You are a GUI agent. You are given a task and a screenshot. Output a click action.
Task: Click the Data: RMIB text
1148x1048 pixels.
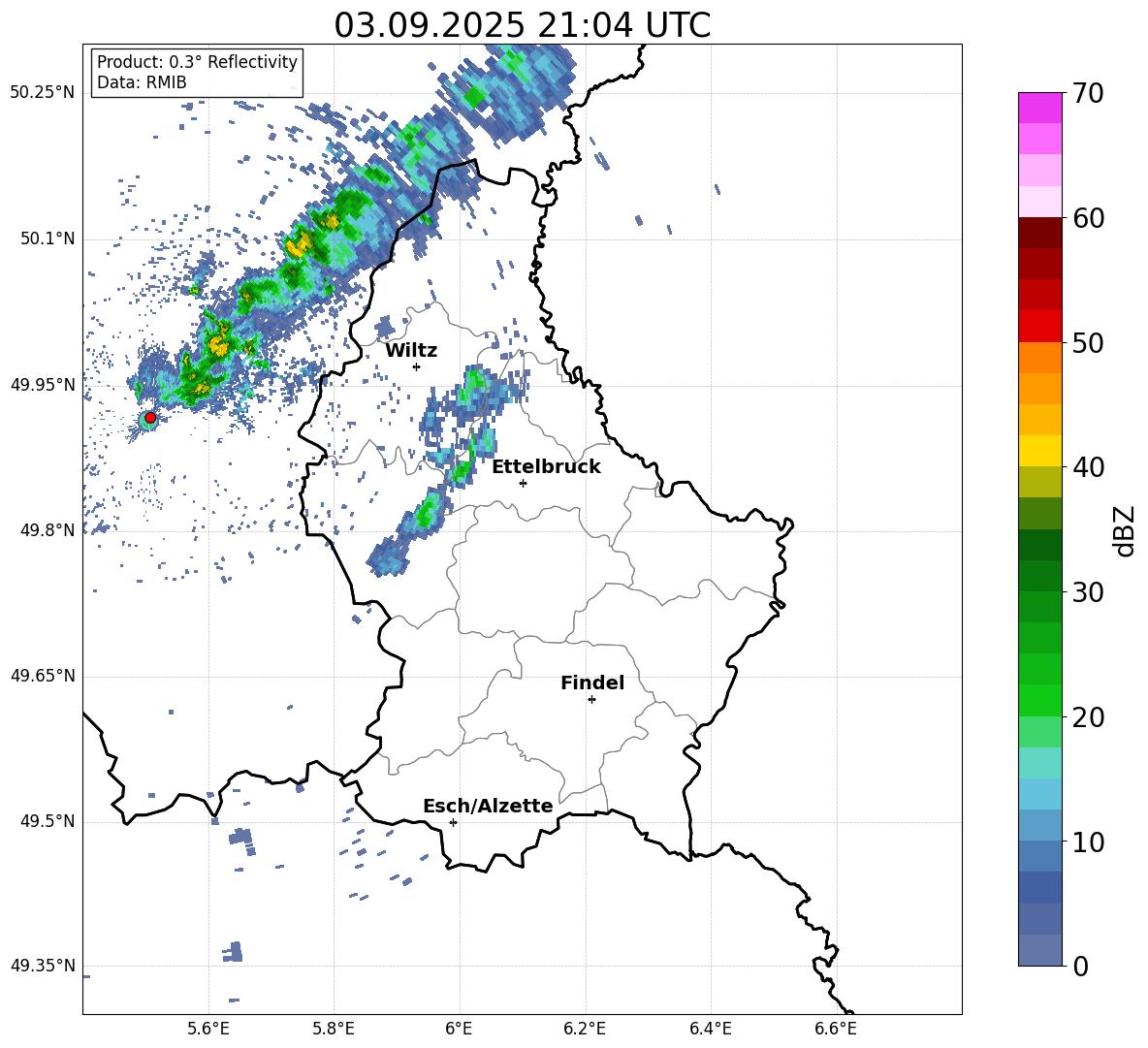[x=142, y=82]
